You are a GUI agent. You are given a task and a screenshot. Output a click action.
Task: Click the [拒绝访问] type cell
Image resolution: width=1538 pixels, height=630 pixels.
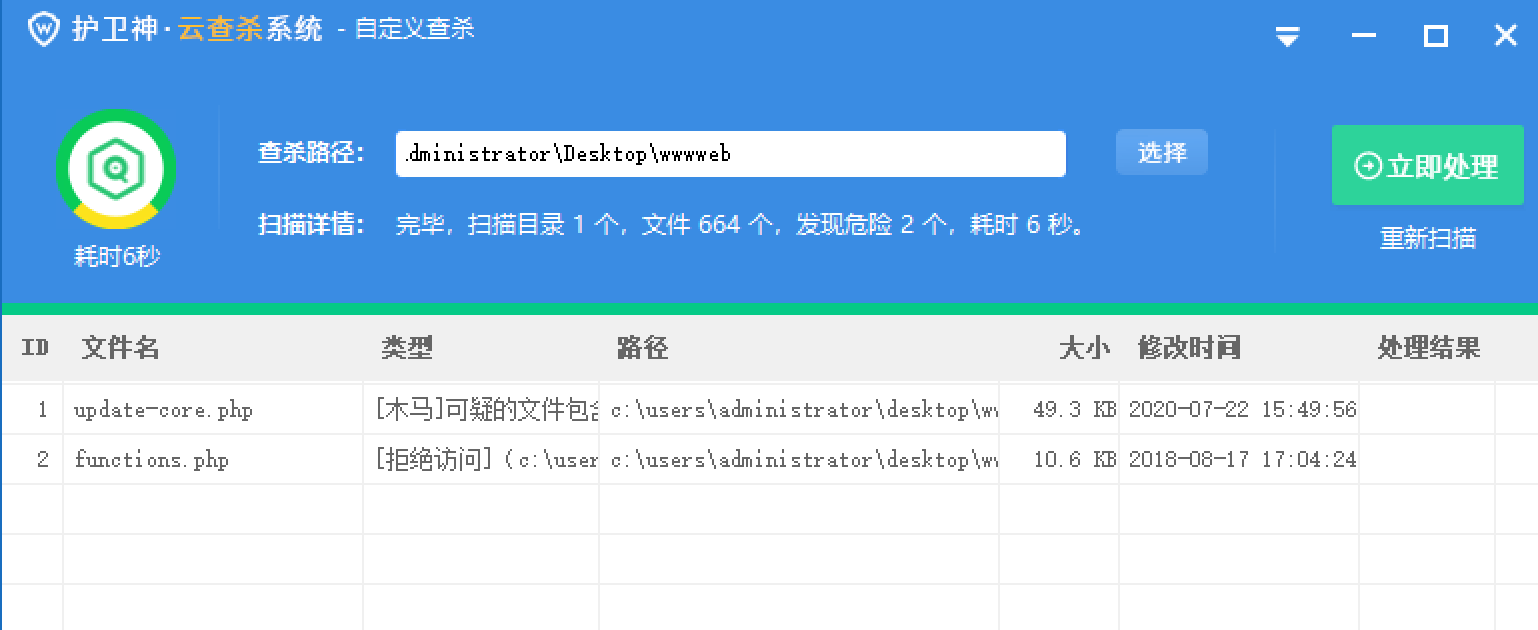coord(481,459)
